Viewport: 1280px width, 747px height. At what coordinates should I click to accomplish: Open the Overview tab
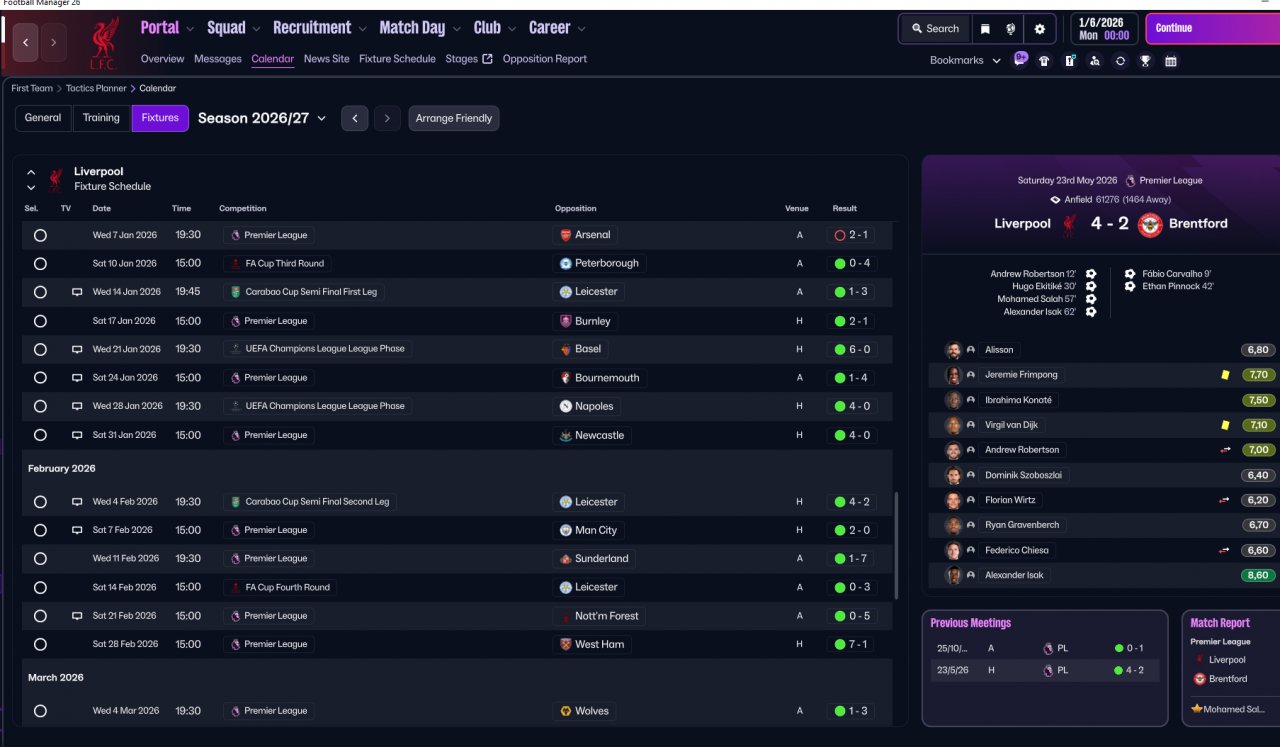pos(163,59)
